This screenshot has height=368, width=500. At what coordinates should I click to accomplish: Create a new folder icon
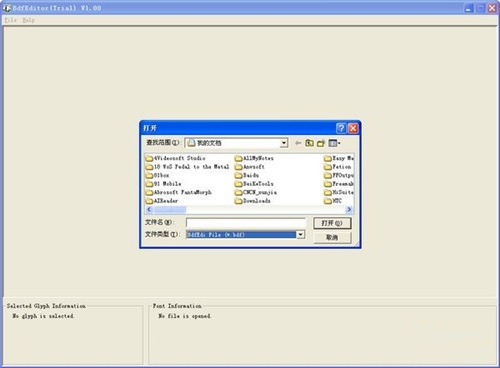coord(321,143)
